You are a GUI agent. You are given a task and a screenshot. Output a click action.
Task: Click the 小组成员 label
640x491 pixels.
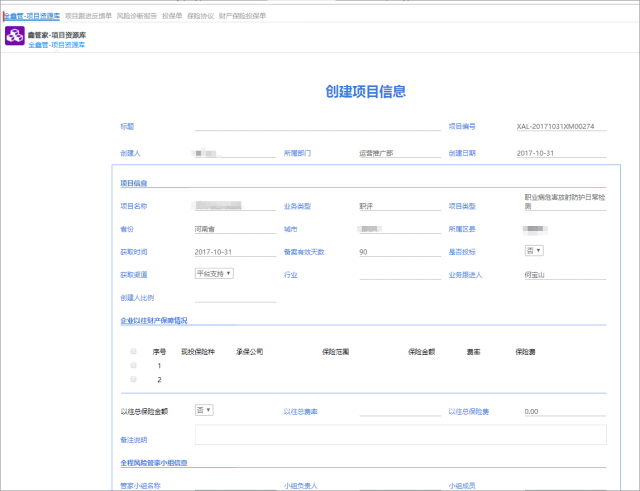click(x=462, y=486)
